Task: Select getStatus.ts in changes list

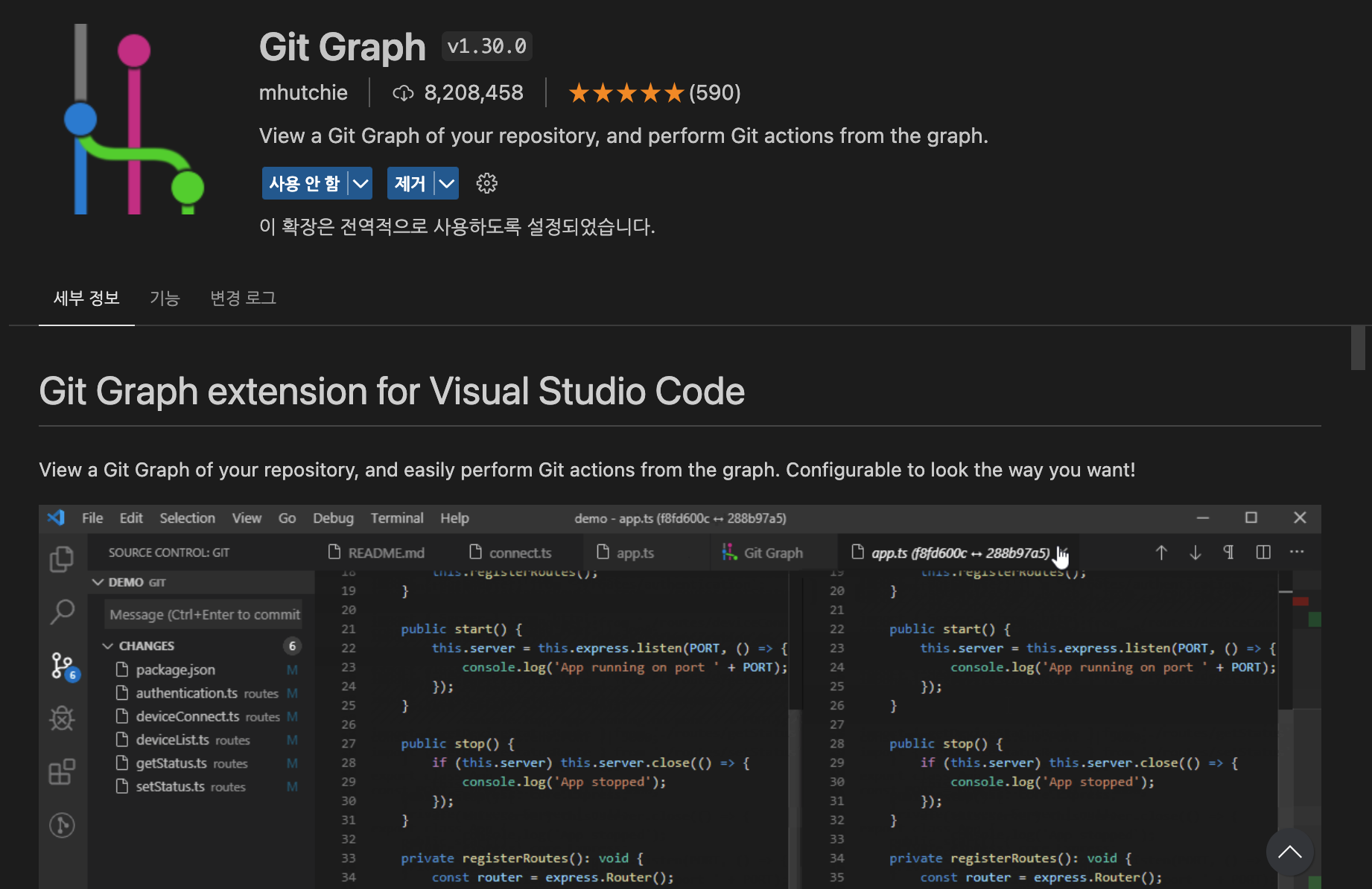Action: tap(200, 763)
